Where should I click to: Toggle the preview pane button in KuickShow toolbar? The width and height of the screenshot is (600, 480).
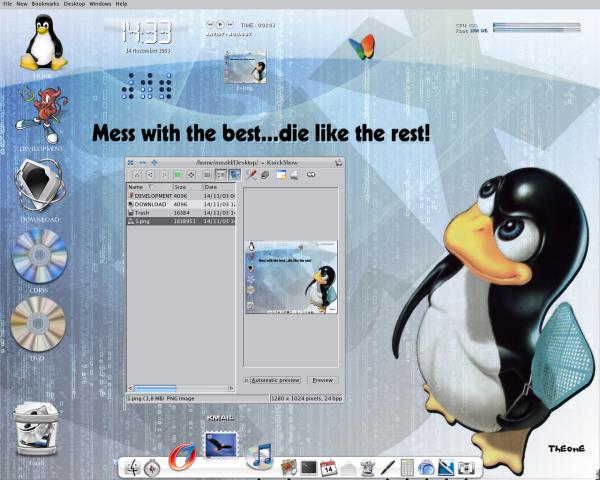(x=234, y=175)
